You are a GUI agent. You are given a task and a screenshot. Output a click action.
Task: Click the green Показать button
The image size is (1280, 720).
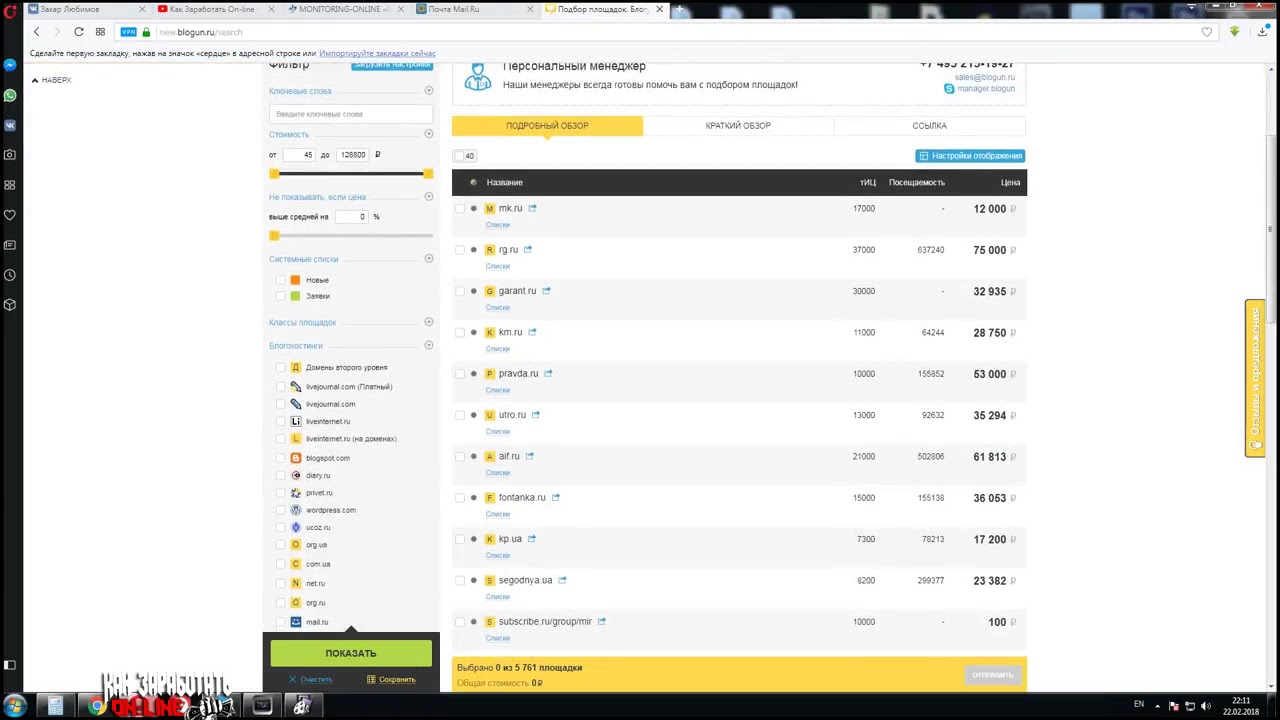click(x=351, y=653)
